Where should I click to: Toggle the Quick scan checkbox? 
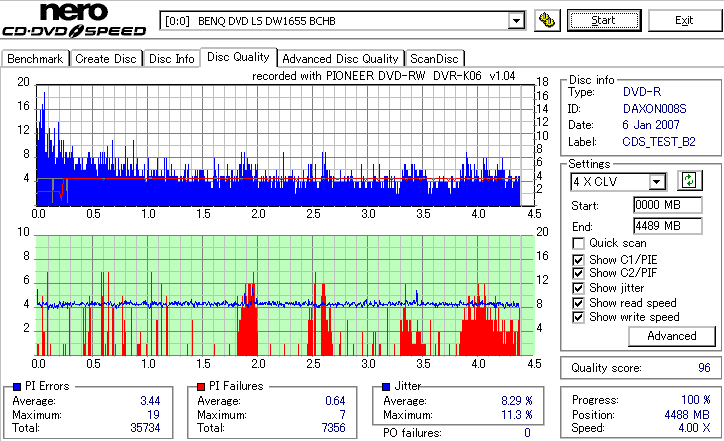tap(578, 243)
